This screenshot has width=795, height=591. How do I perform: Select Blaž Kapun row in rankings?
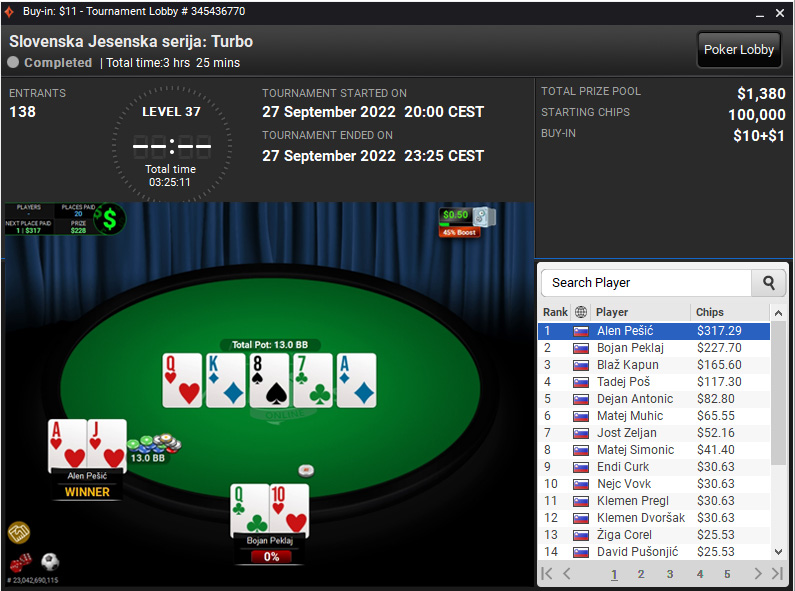654,365
